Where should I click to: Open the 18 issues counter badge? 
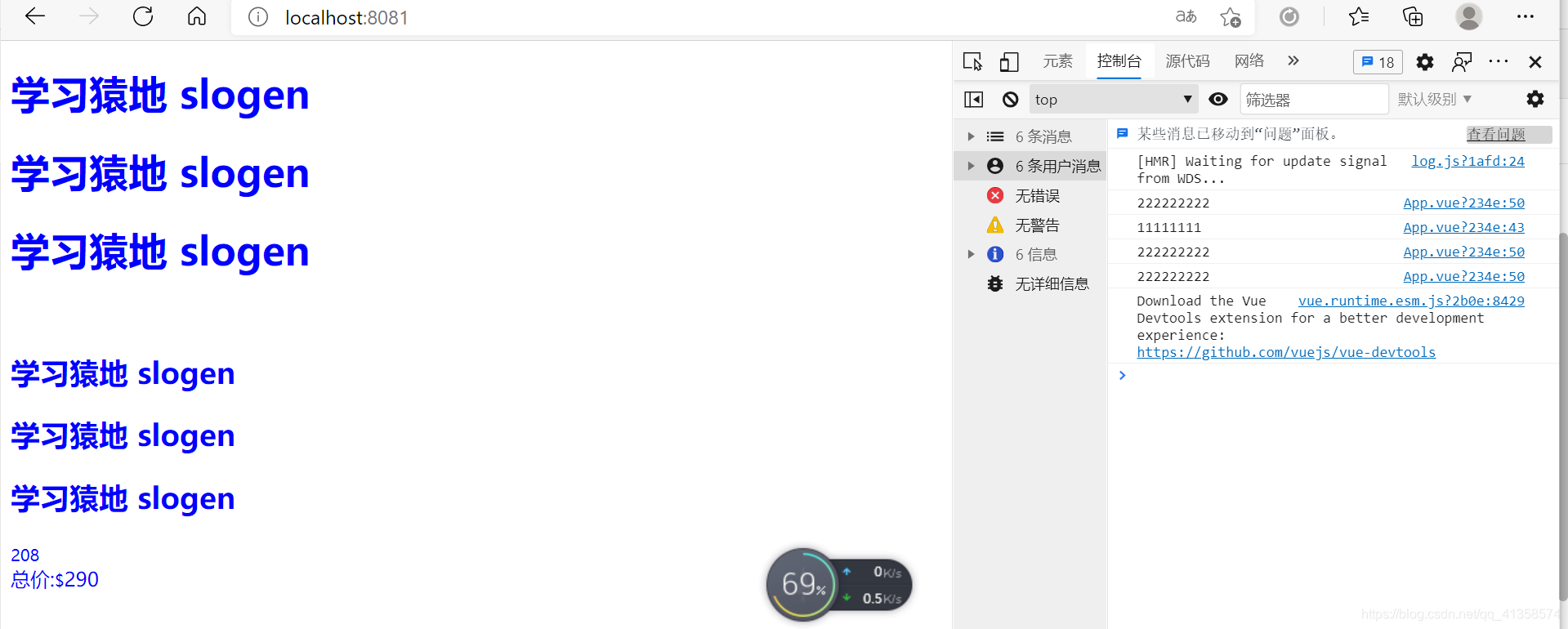pyautogui.click(x=1378, y=62)
